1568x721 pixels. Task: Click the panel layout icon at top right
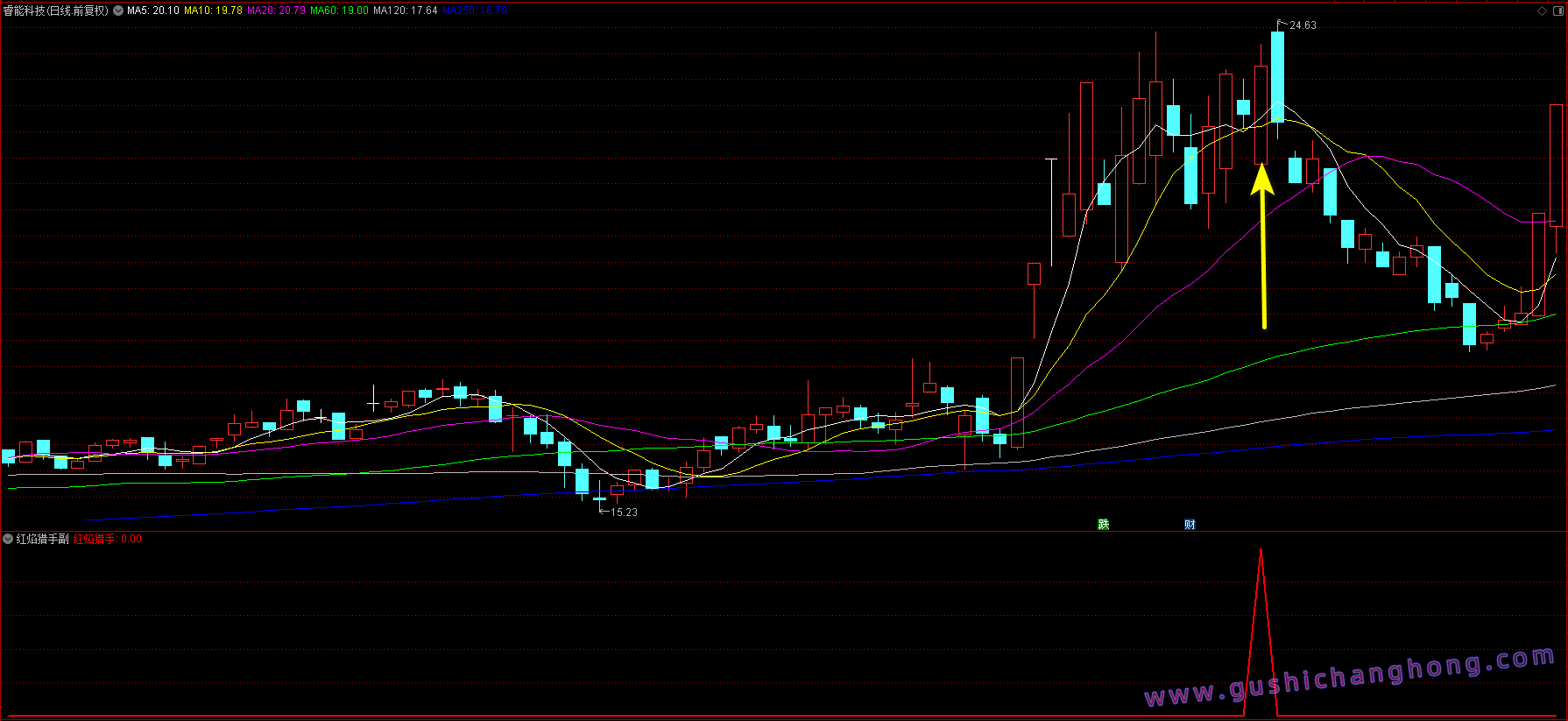tap(1557, 11)
